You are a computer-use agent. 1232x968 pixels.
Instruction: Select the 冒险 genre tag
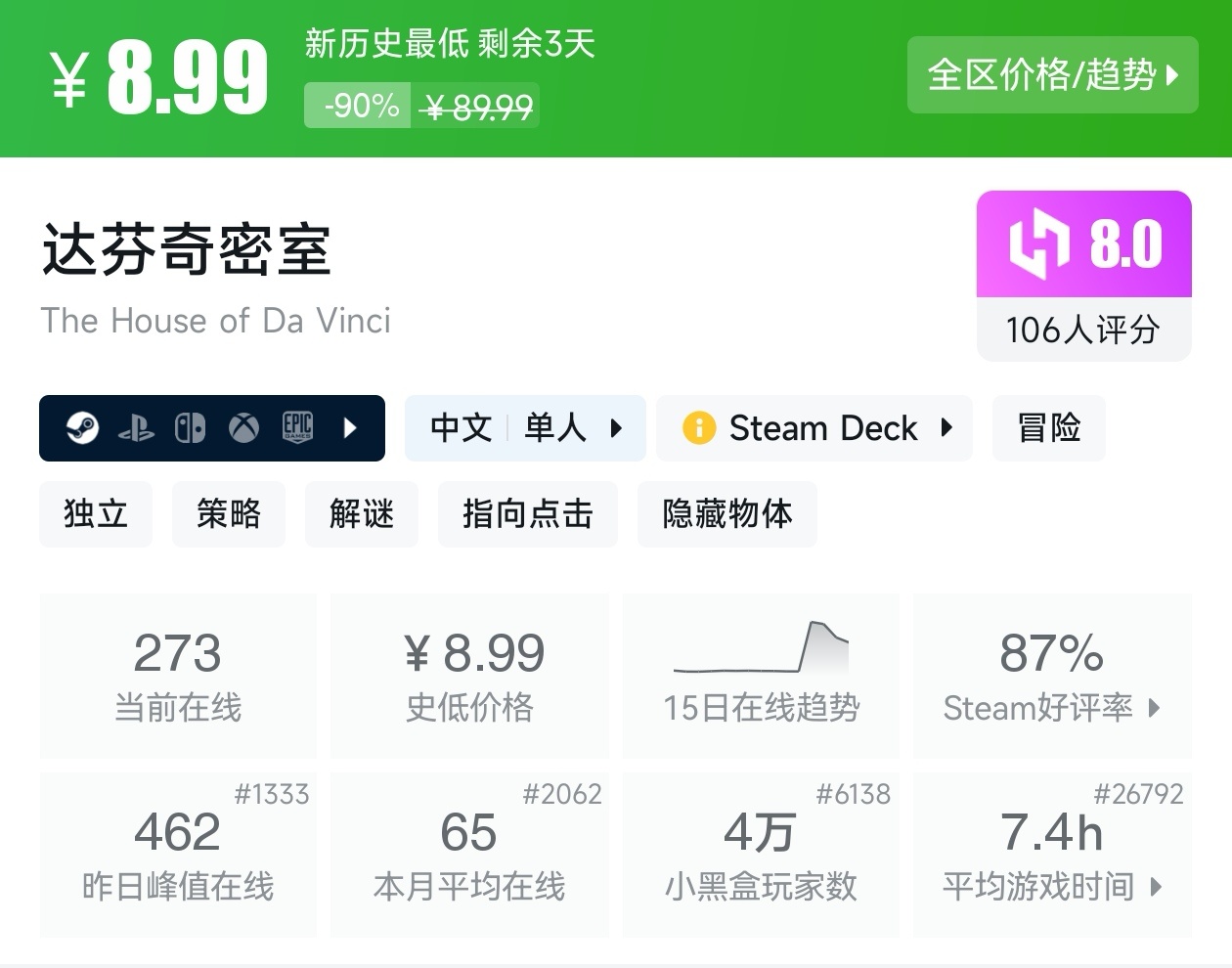1048,428
